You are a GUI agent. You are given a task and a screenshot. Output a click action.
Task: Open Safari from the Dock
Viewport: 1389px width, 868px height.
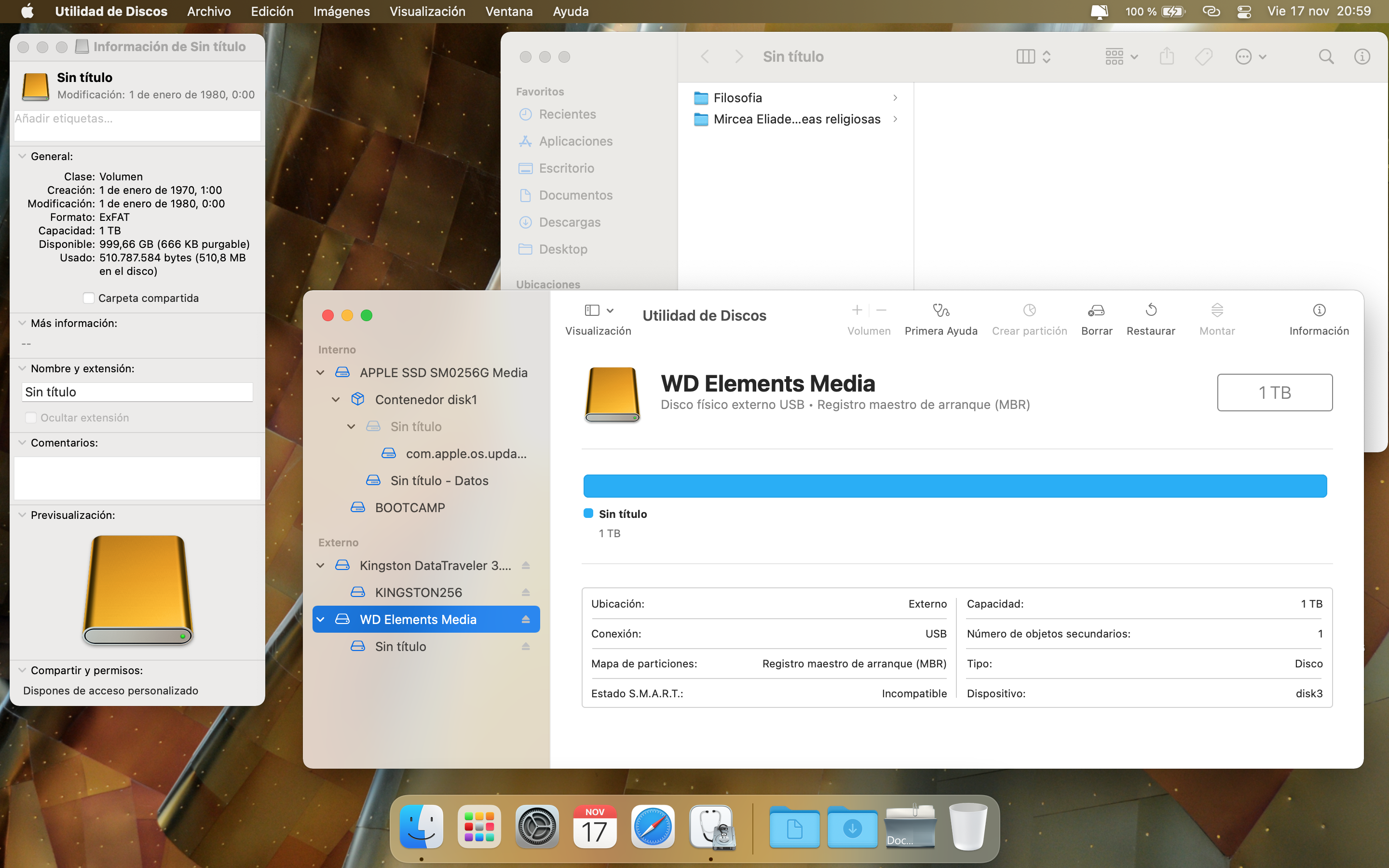pyautogui.click(x=653, y=827)
